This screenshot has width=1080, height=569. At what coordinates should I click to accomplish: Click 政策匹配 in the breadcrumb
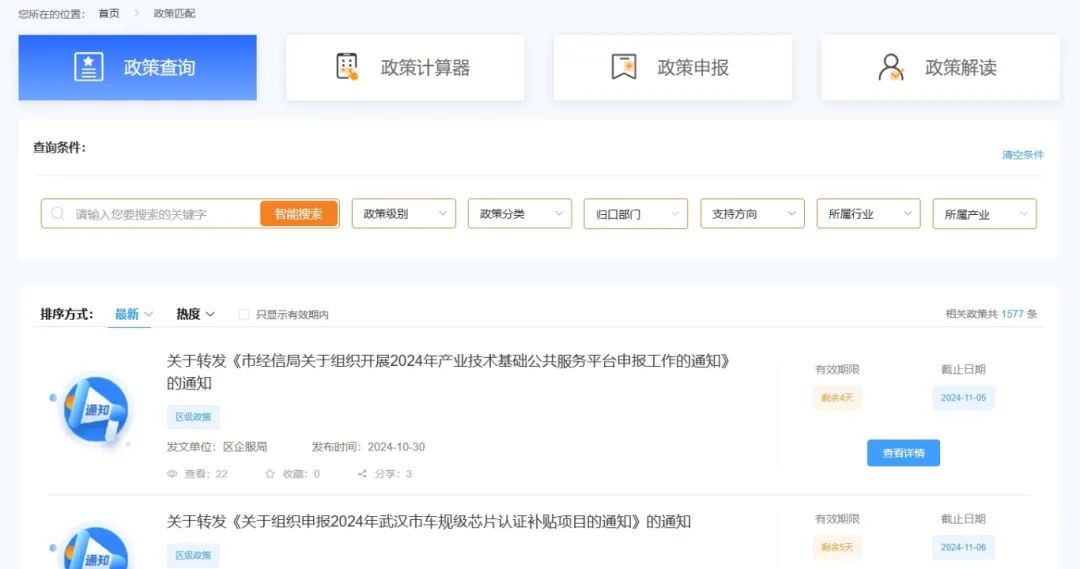(x=174, y=13)
